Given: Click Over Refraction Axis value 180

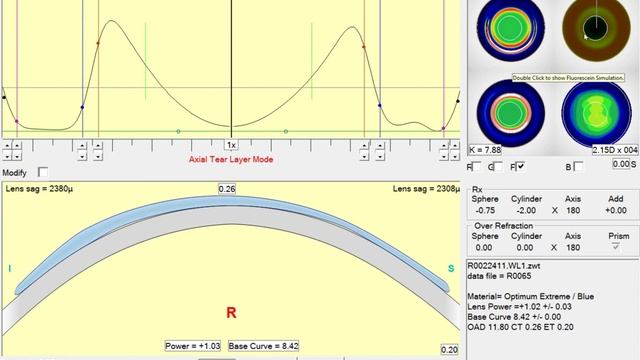Looking at the screenshot, I should click(573, 248).
